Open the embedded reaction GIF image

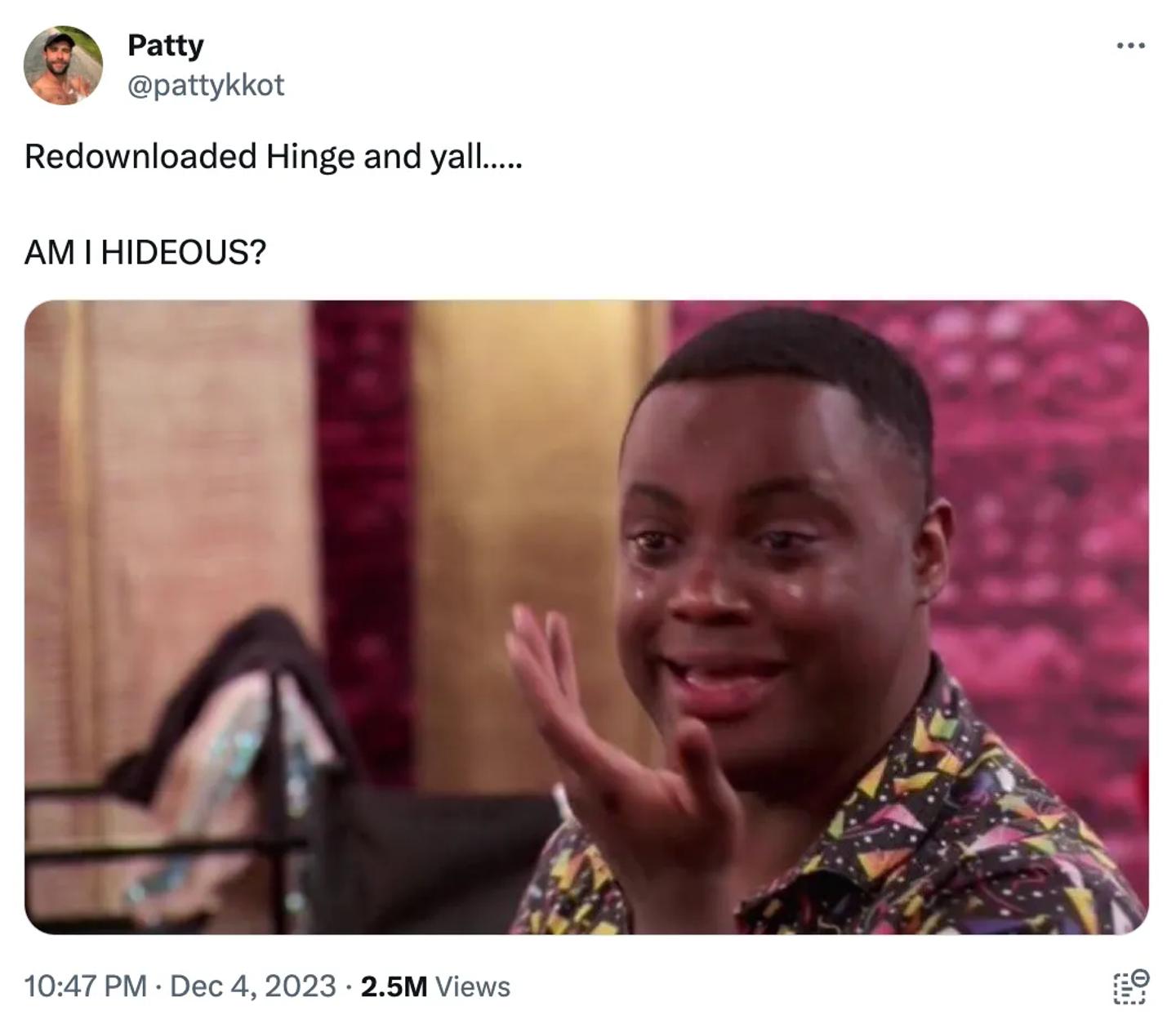pos(586,617)
